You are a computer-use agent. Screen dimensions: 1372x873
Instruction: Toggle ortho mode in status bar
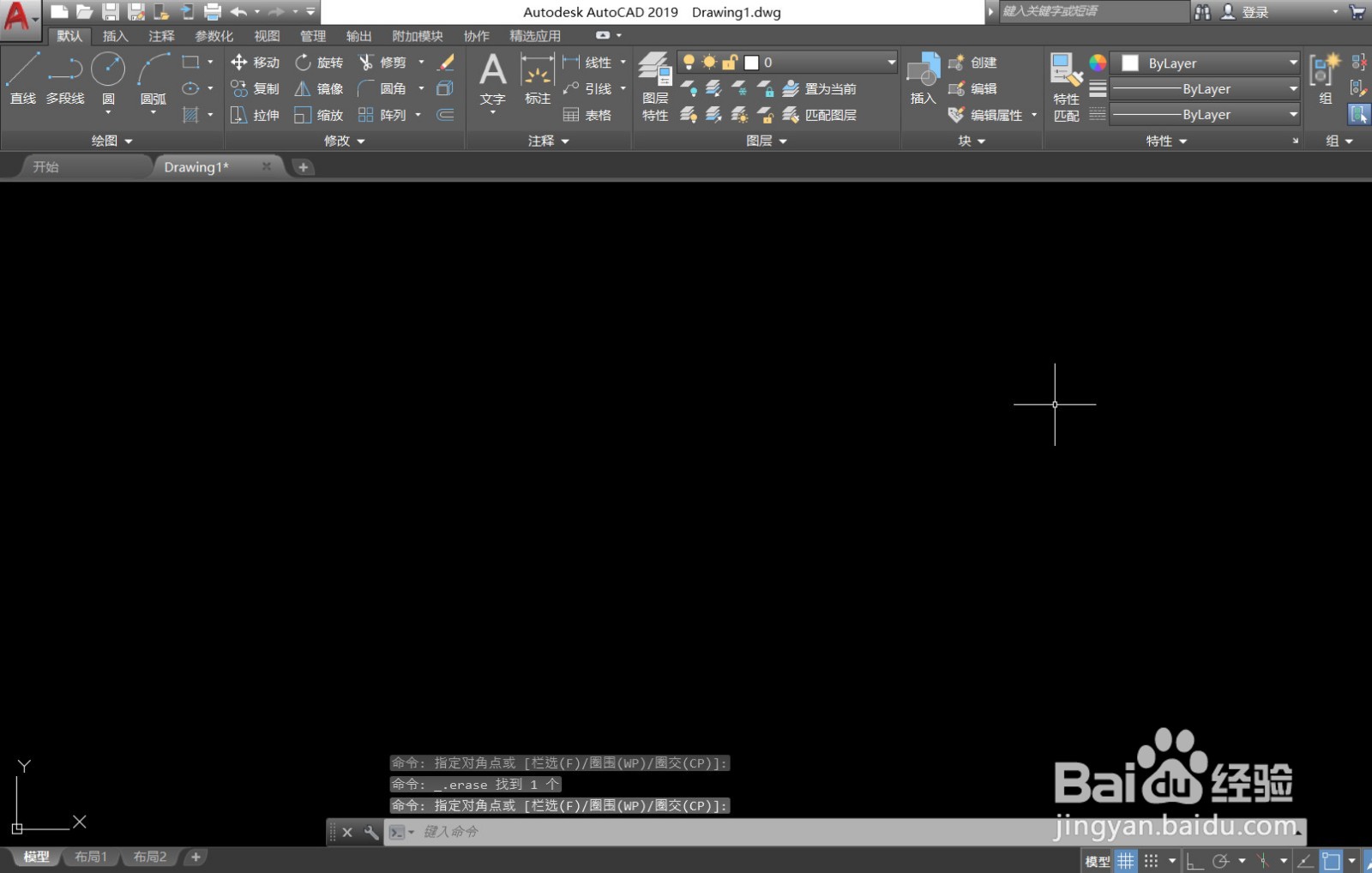[1194, 860]
